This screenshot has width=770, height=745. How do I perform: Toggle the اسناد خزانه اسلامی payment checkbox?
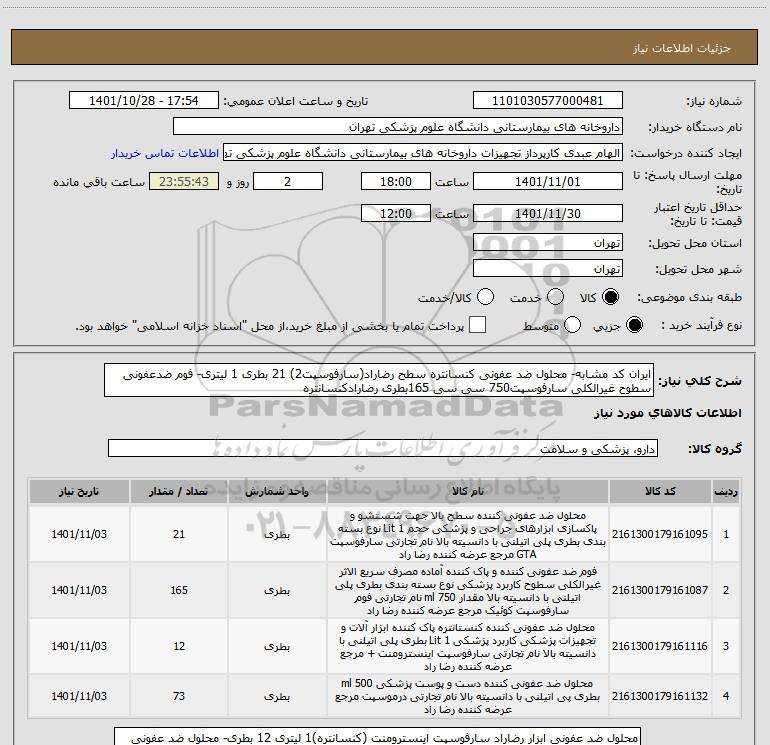coord(477,325)
